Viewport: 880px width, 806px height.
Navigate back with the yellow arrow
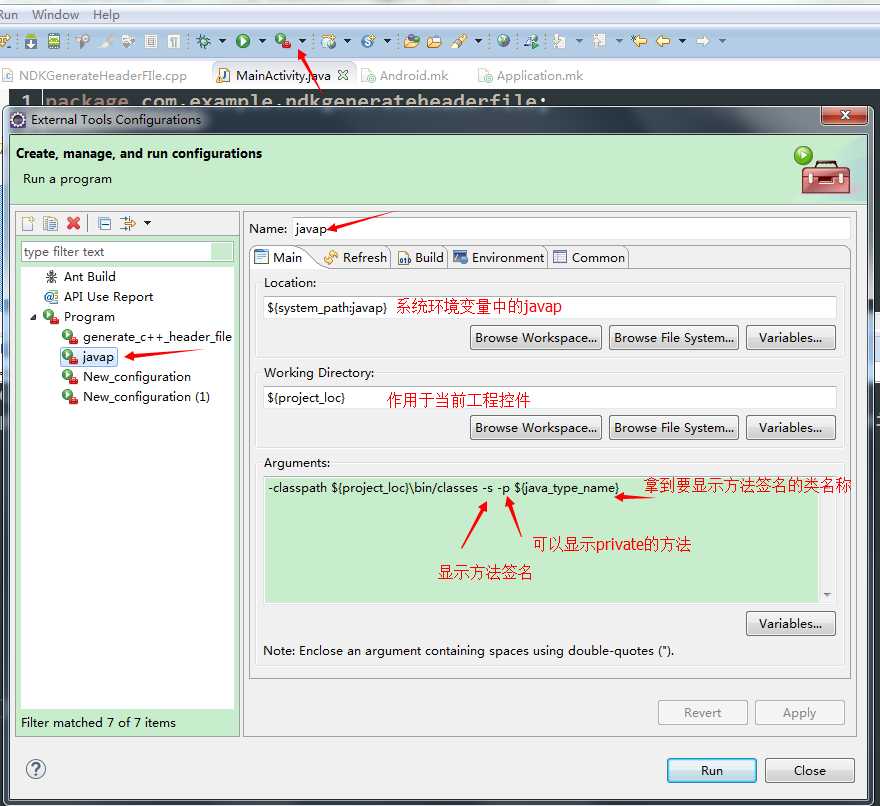pyautogui.click(x=663, y=41)
